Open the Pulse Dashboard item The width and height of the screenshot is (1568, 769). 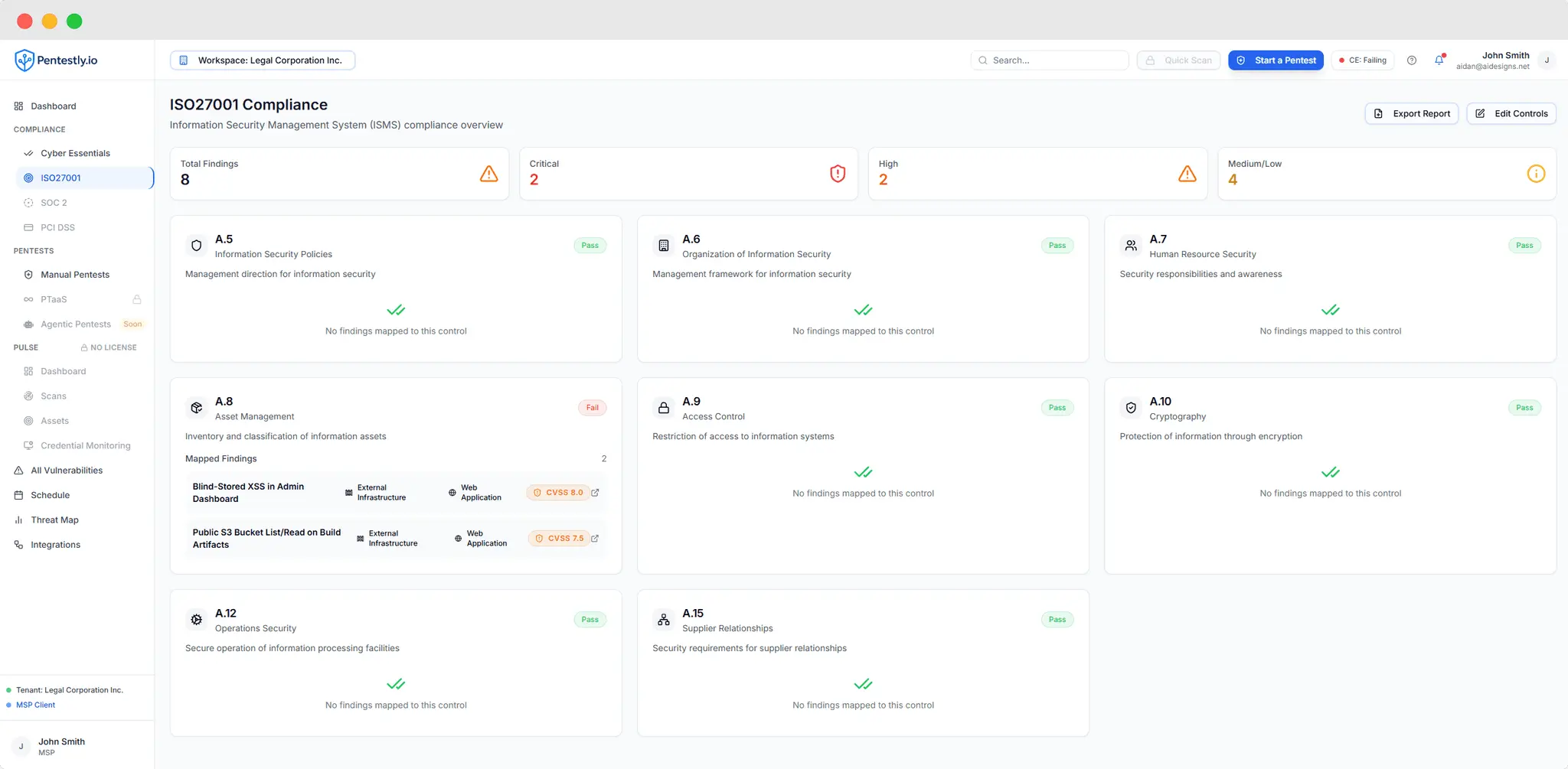coord(63,371)
